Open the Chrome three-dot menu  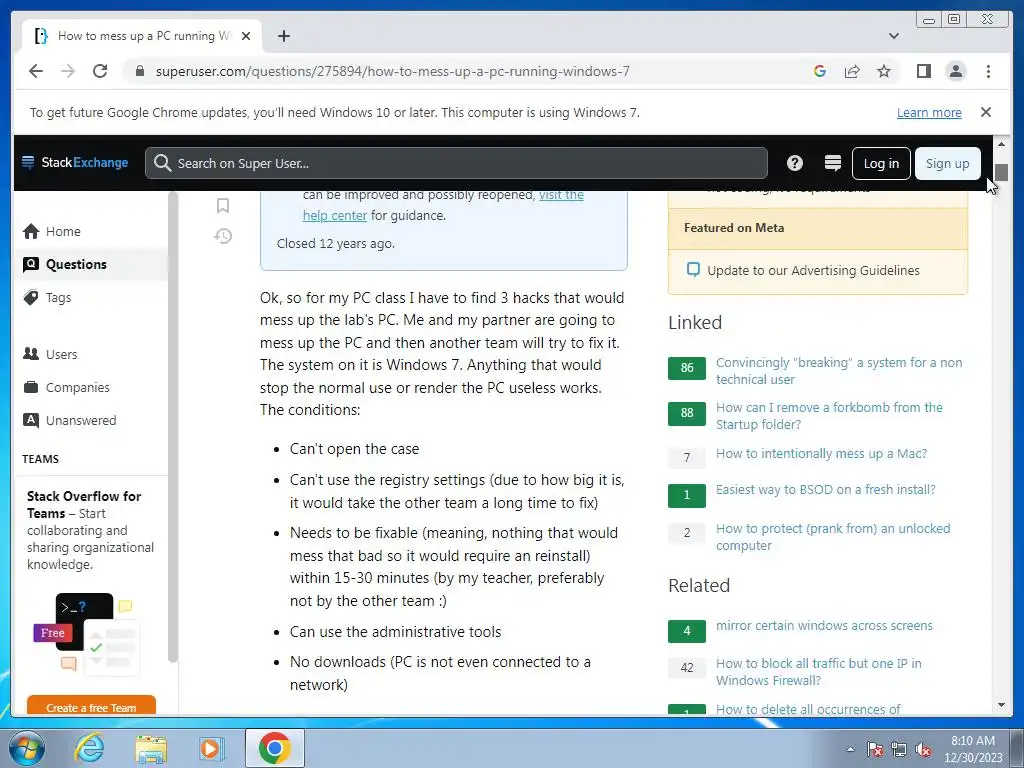[x=988, y=71]
